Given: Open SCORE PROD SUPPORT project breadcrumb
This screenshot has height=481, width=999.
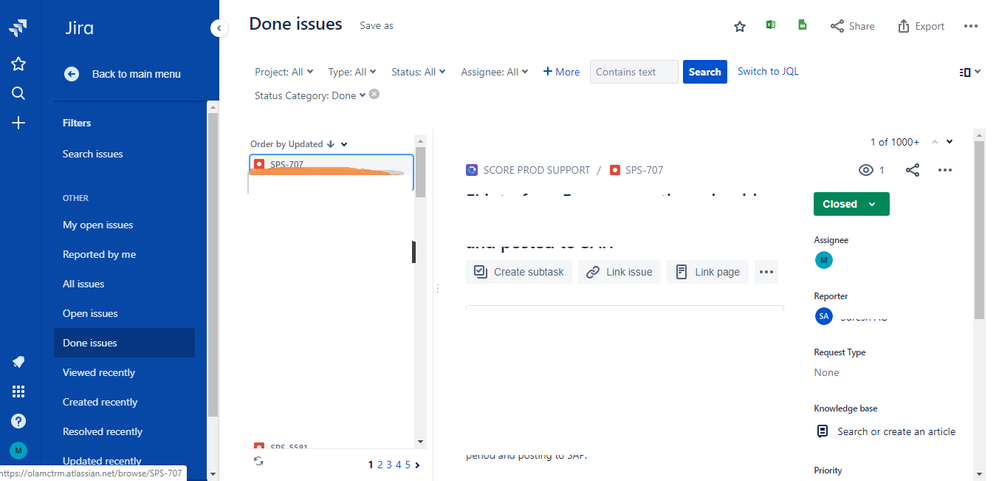Looking at the screenshot, I should [x=536, y=170].
